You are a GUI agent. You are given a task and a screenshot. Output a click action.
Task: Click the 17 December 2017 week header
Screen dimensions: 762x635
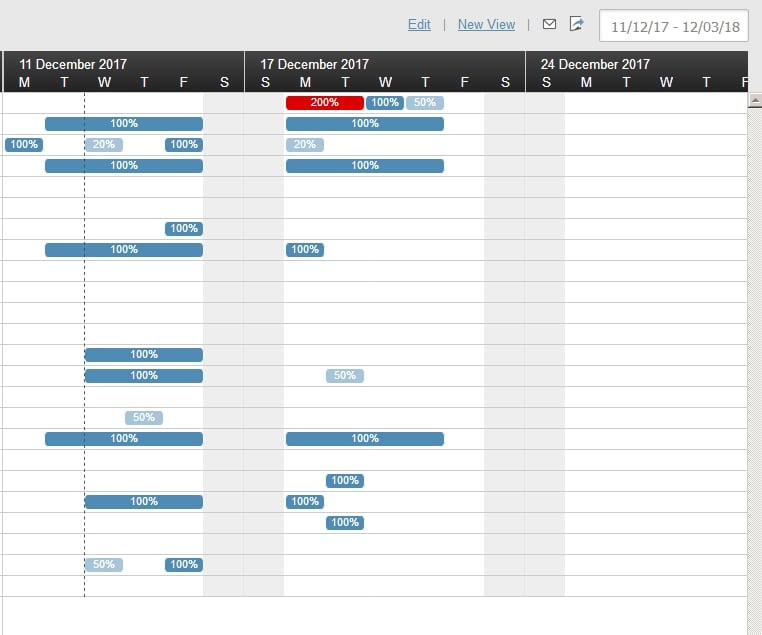(x=314, y=64)
